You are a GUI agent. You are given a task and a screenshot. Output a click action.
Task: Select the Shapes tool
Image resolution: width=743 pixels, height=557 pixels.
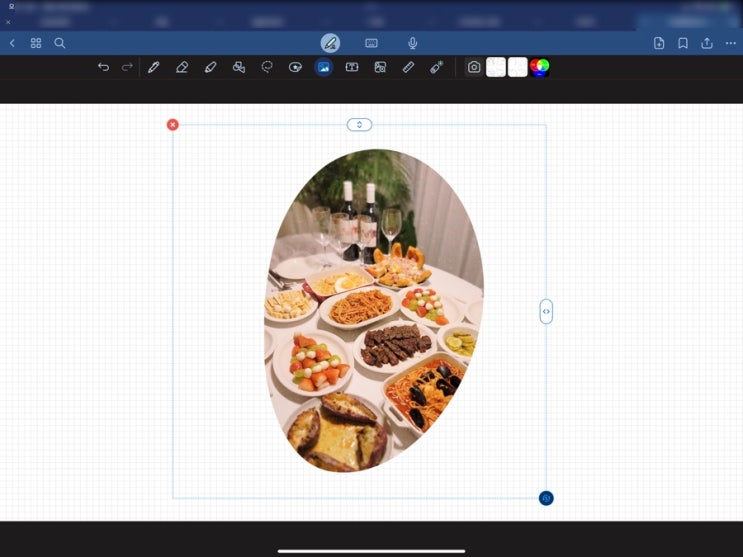click(x=239, y=67)
